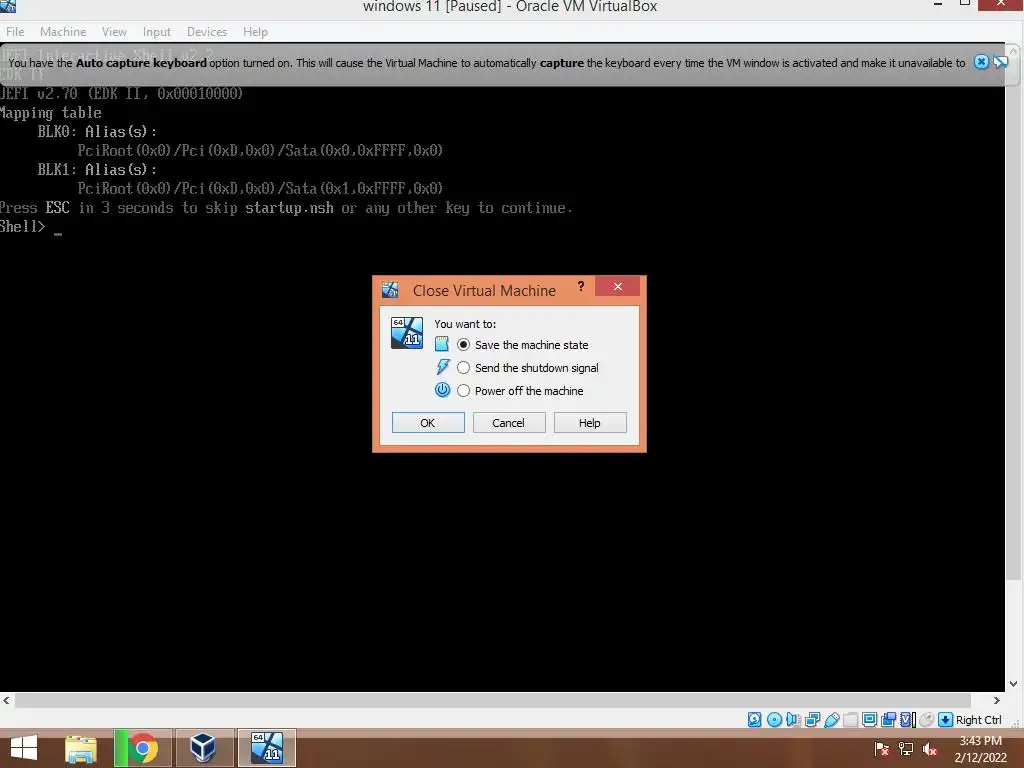Click the horizontal scrollbar right arrow
Screen dimensions: 1024x768
(997, 700)
